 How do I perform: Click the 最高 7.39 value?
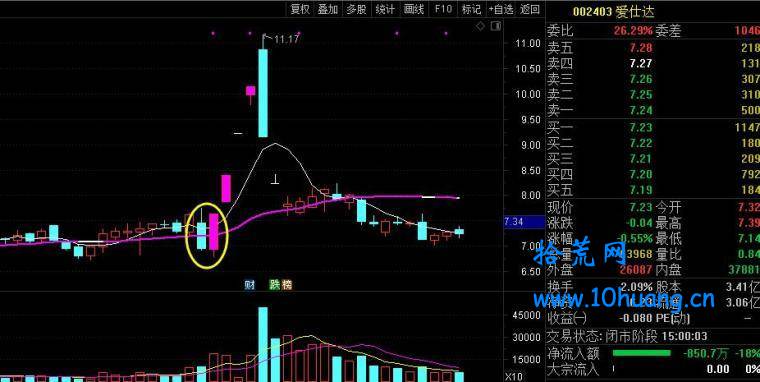coord(748,223)
